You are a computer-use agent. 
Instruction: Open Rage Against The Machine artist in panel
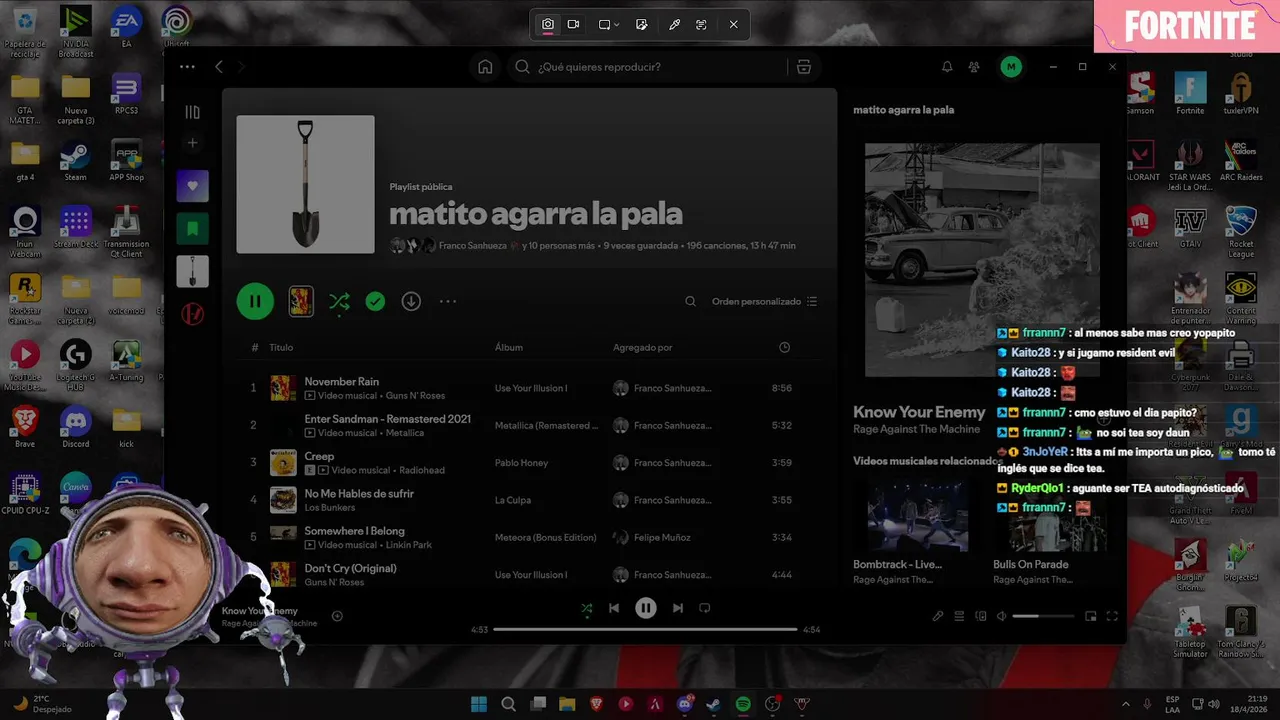[x=916, y=429]
